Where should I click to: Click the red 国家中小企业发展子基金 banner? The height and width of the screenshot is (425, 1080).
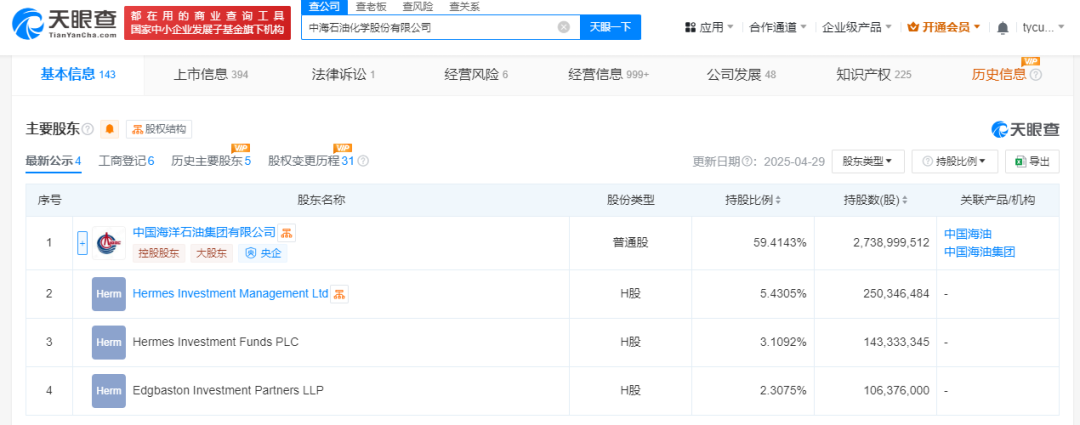207,23
